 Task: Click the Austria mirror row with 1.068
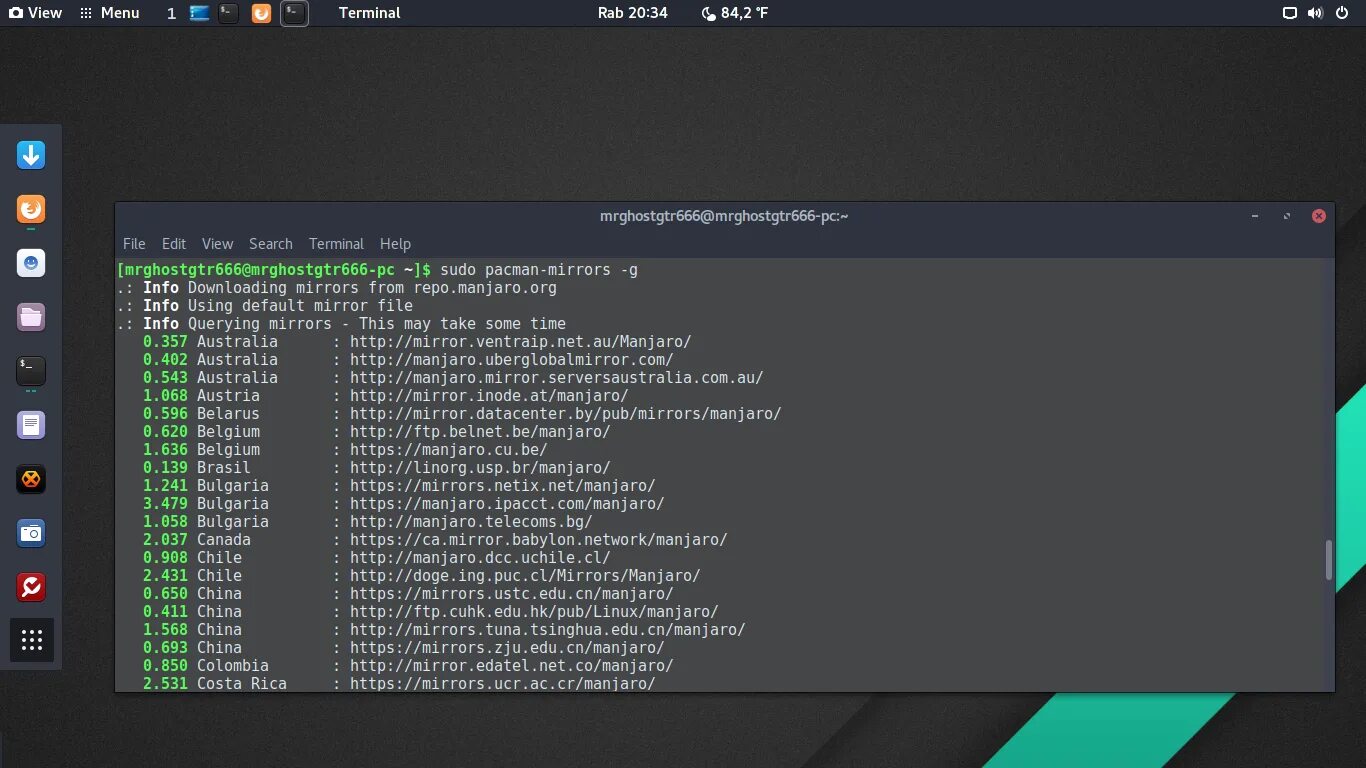pyautogui.click(x=386, y=396)
